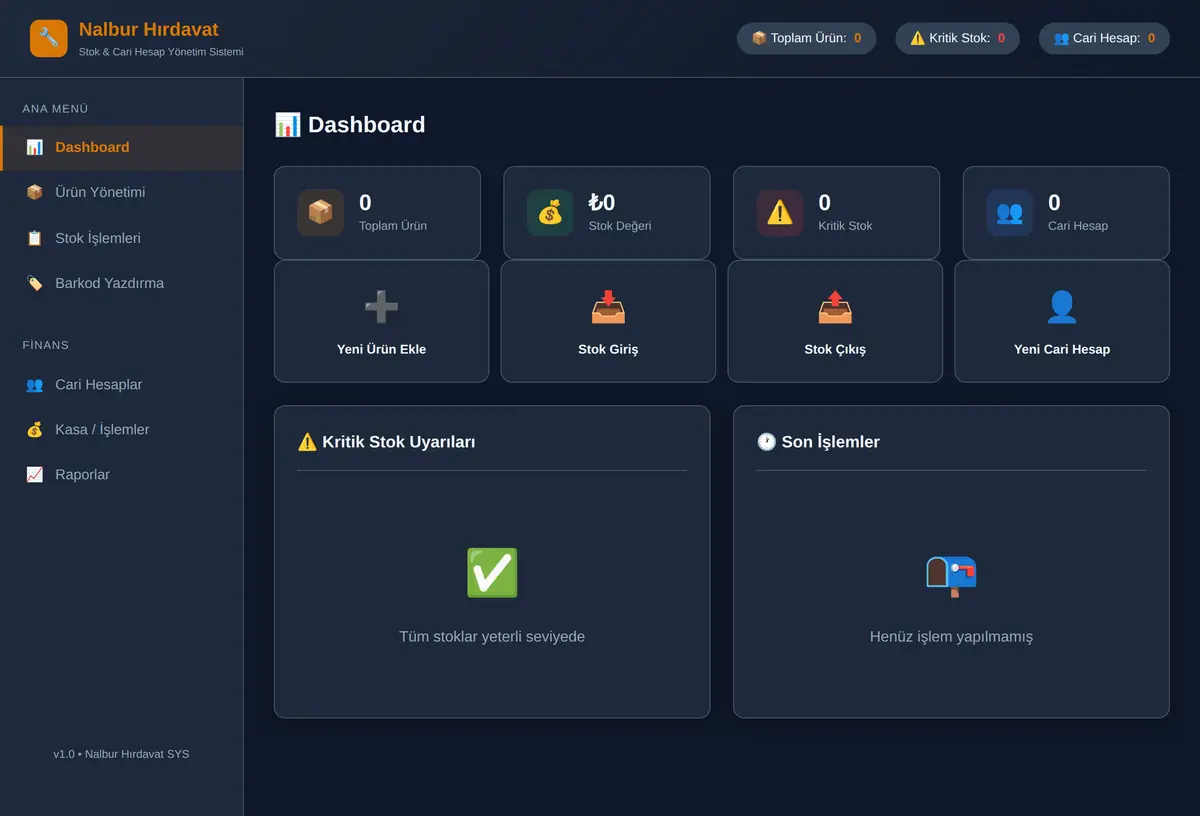Click the Dashboard chart icon in sidebar

35,147
